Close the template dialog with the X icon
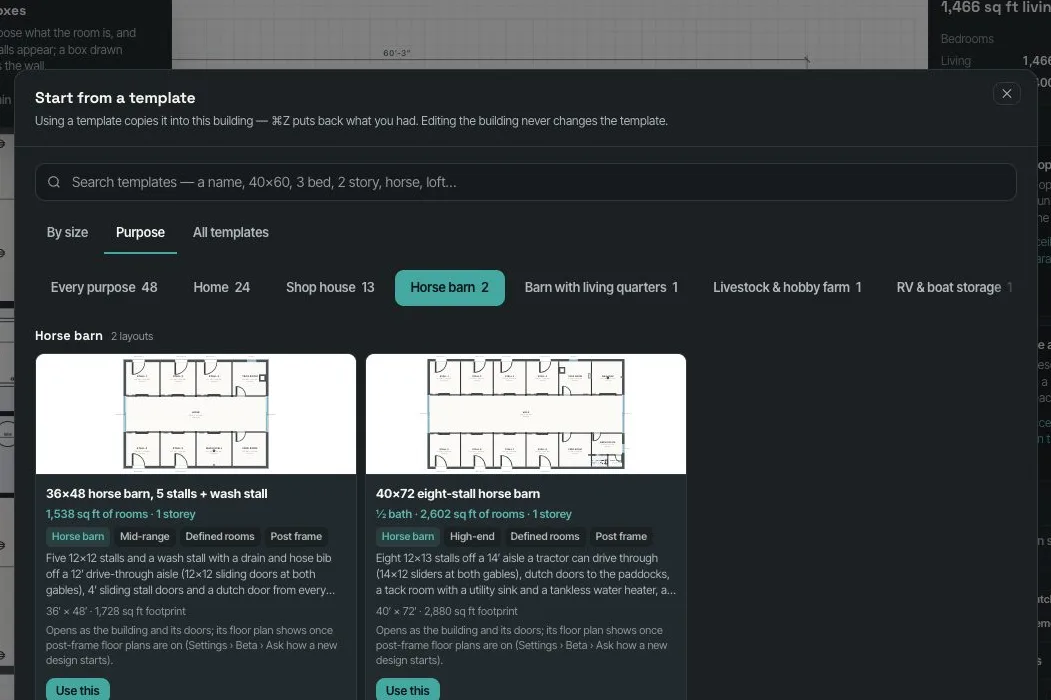This screenshot has width=1051, height=700. click(x=1006, y=94)
